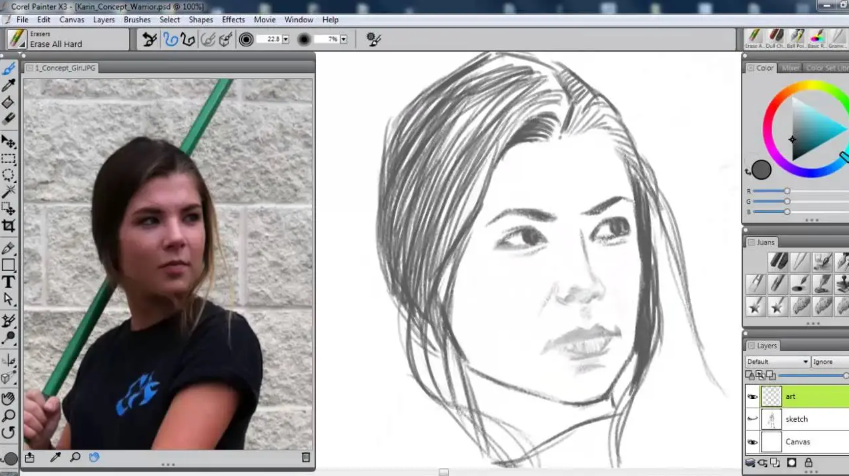
Task: Choose the Freehand Strokes icon
Action: pos(171,39)
